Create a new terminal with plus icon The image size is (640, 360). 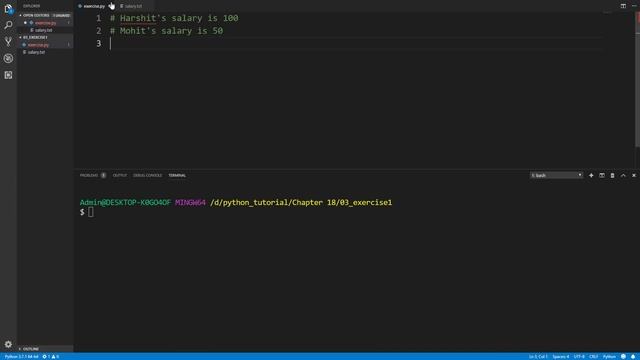tap(591, 175)
